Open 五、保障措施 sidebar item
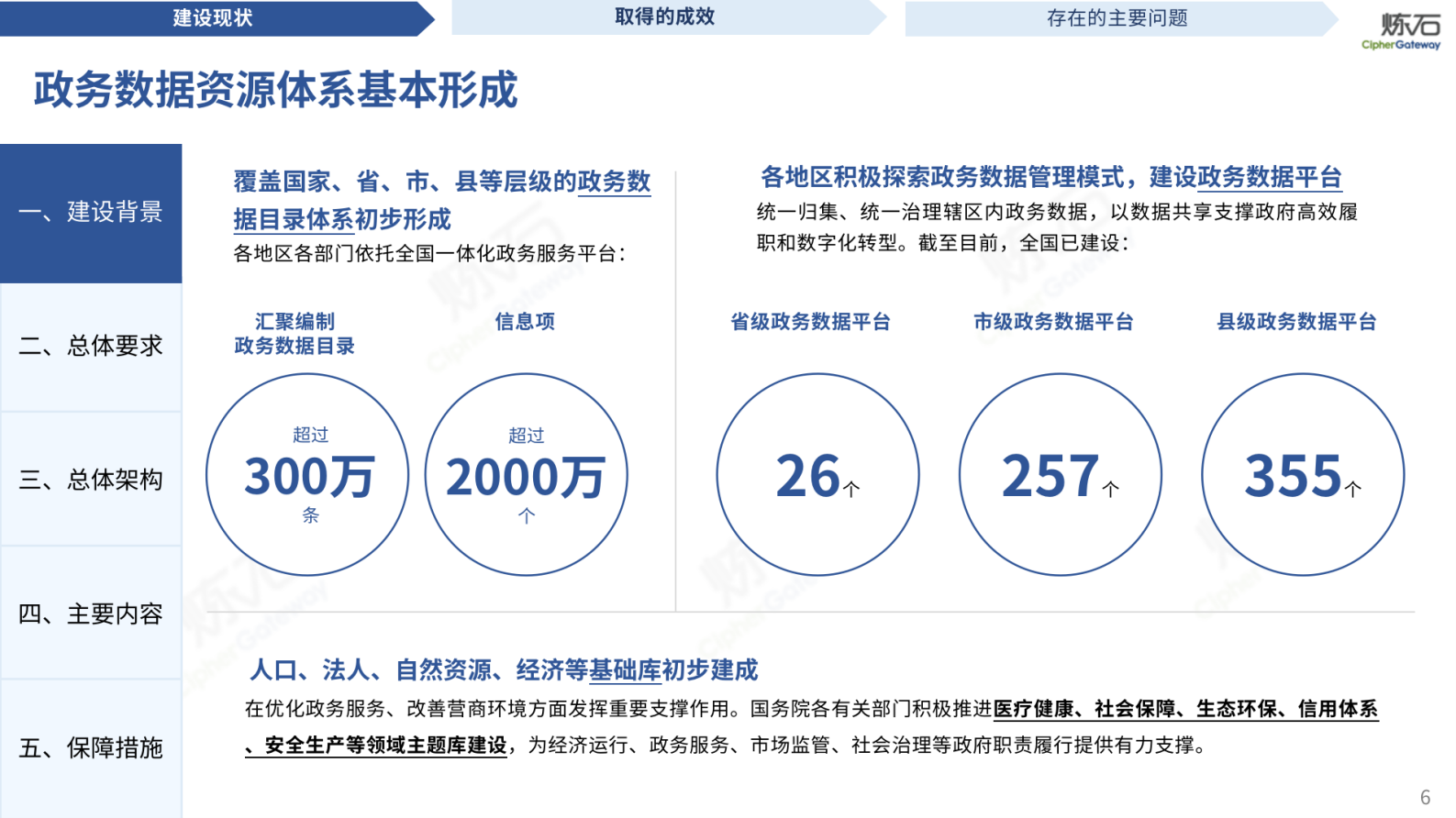Screen dimensions: 1456x818 tap(91, 747)
